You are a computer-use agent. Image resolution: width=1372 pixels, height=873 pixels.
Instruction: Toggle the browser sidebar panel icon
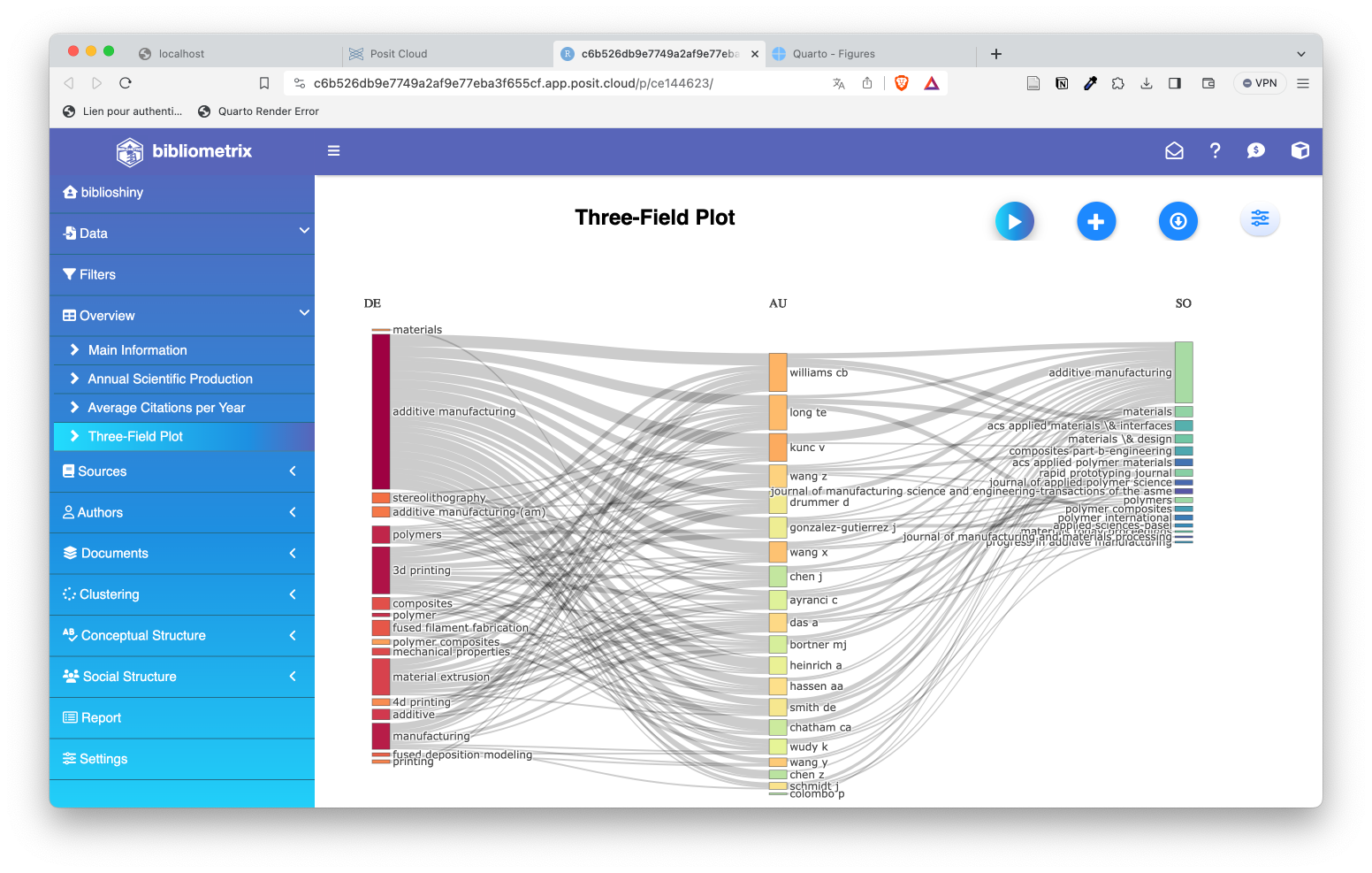(1175, 83)
